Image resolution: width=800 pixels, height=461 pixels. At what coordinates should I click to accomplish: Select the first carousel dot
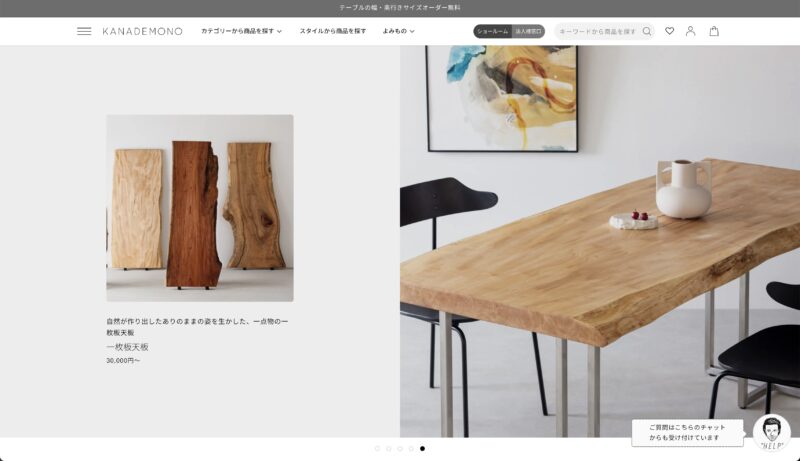pyautogui.click(x=377, y=448)
